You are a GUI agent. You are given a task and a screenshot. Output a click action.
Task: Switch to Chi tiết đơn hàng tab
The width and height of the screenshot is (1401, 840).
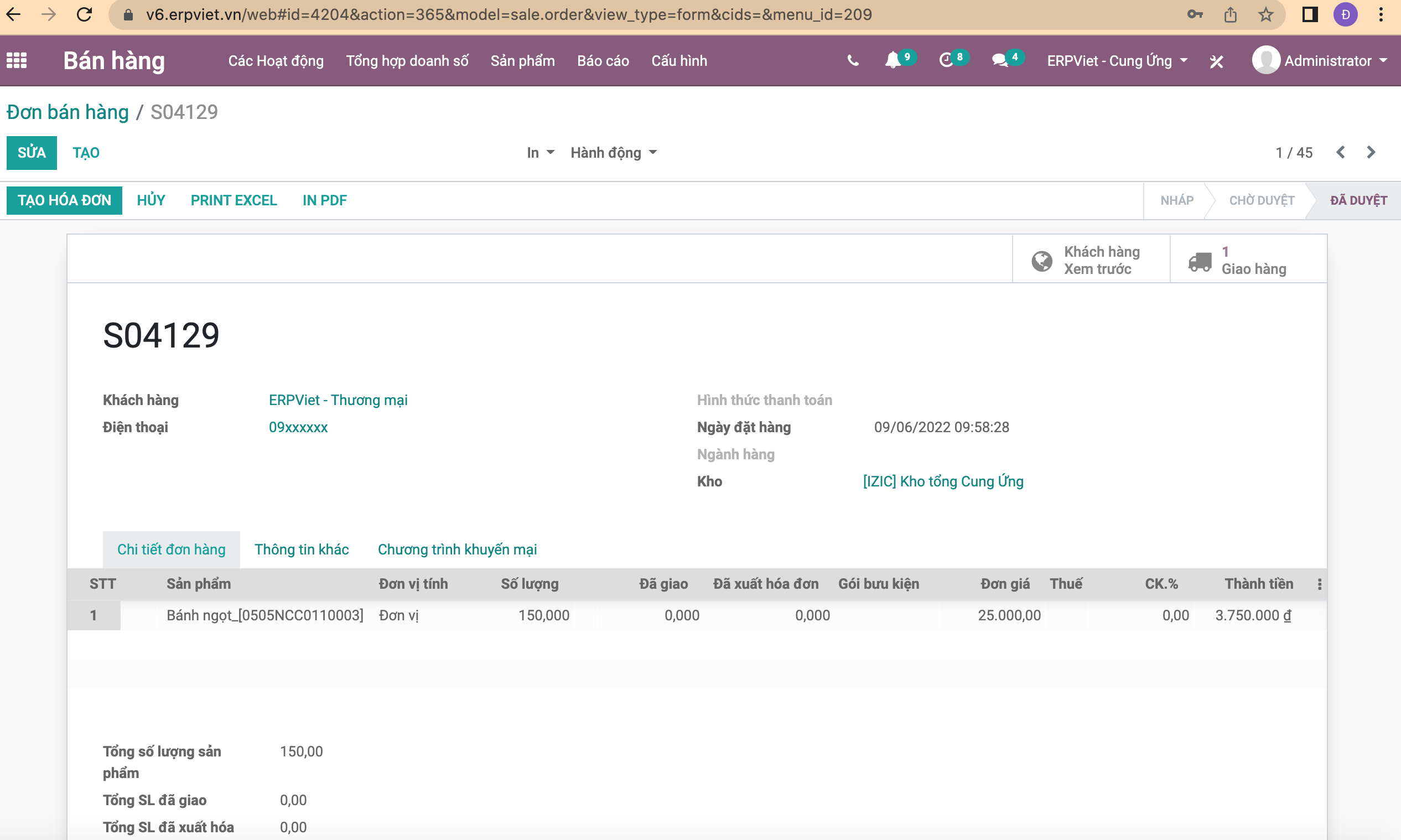[x=172, y=549]
